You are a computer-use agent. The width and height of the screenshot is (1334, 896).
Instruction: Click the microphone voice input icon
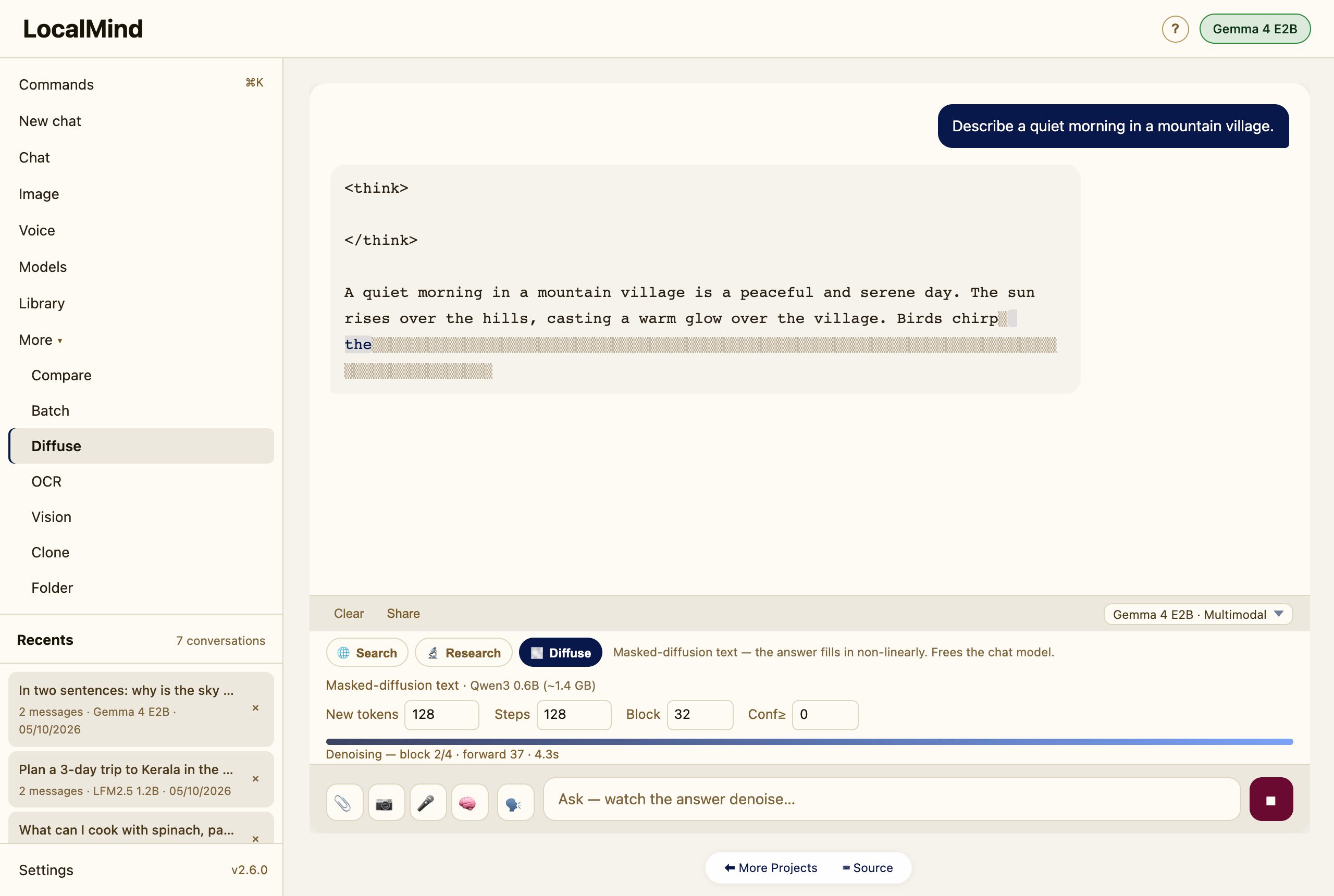[x=427, y=802]
